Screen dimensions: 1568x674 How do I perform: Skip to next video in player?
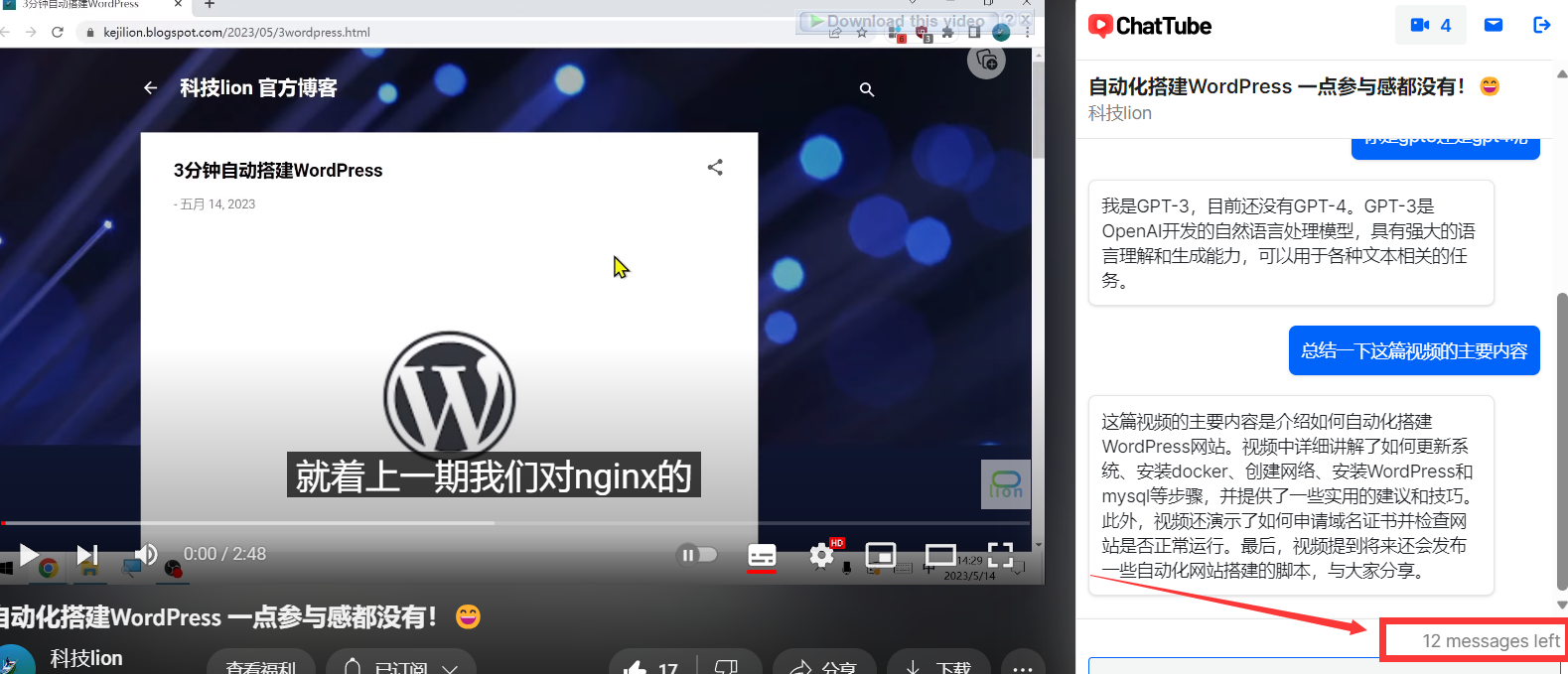pyautogui.click(x=87, y=554)
